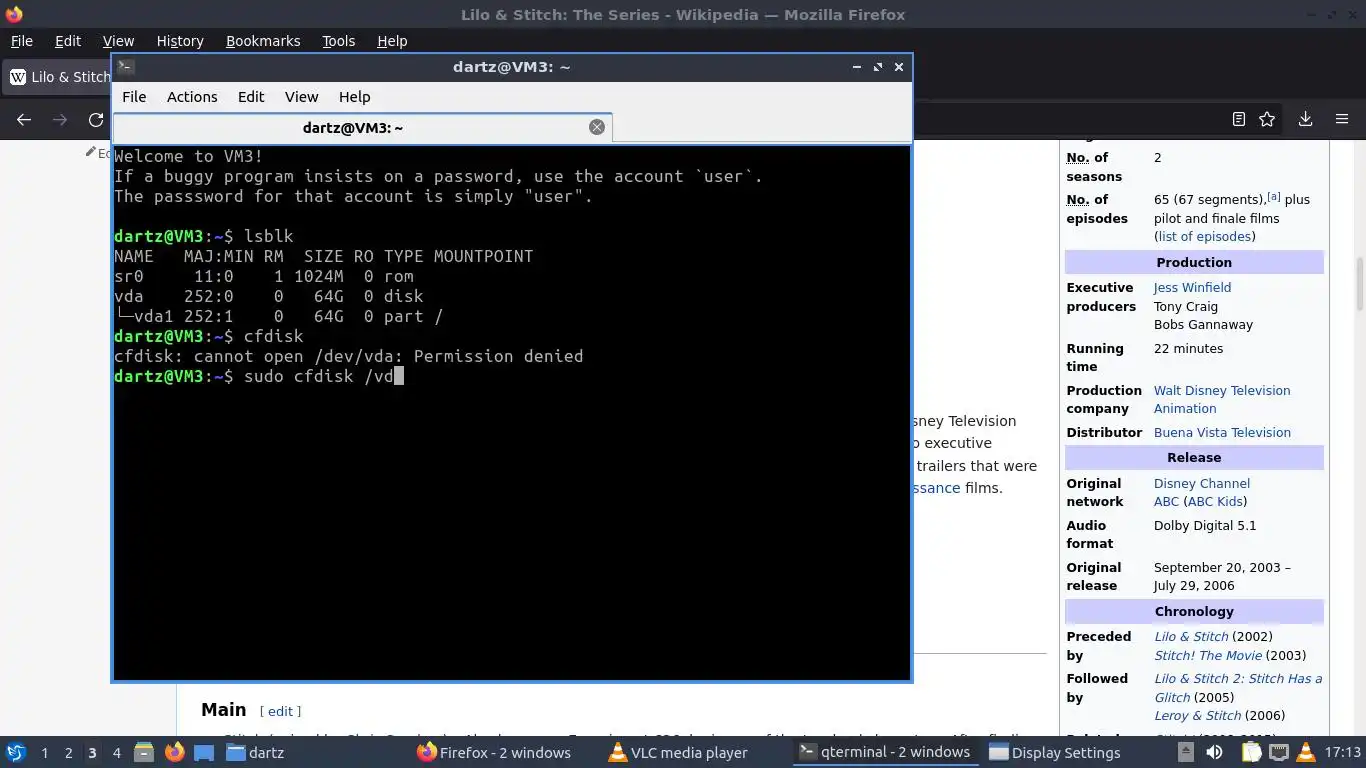1366x768 pixels.
Task: Switch to virtual desktop 1
Action: pos(44,753)
